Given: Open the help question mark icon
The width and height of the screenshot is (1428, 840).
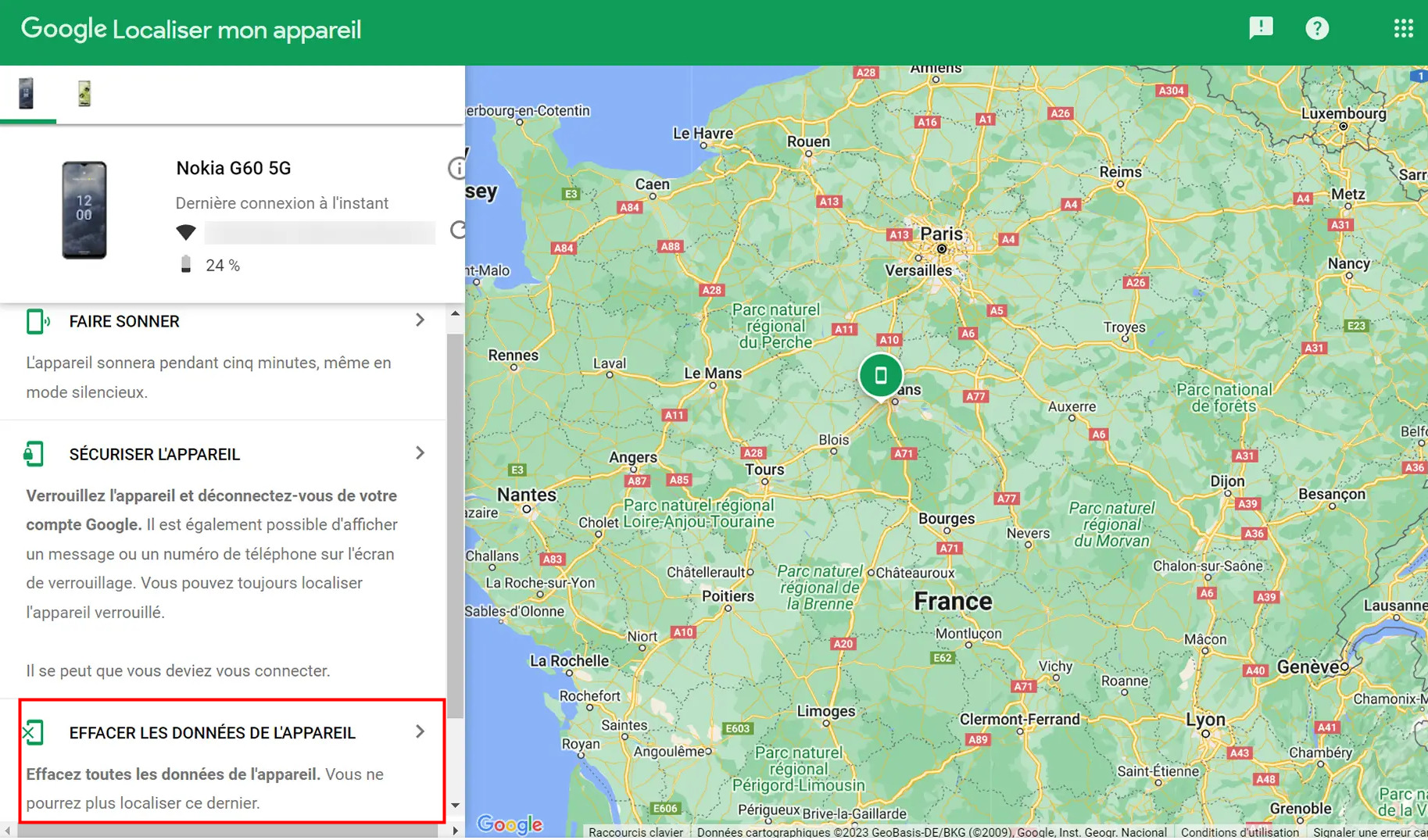Looking at the screenshot, I should (x=1317, y=29).
